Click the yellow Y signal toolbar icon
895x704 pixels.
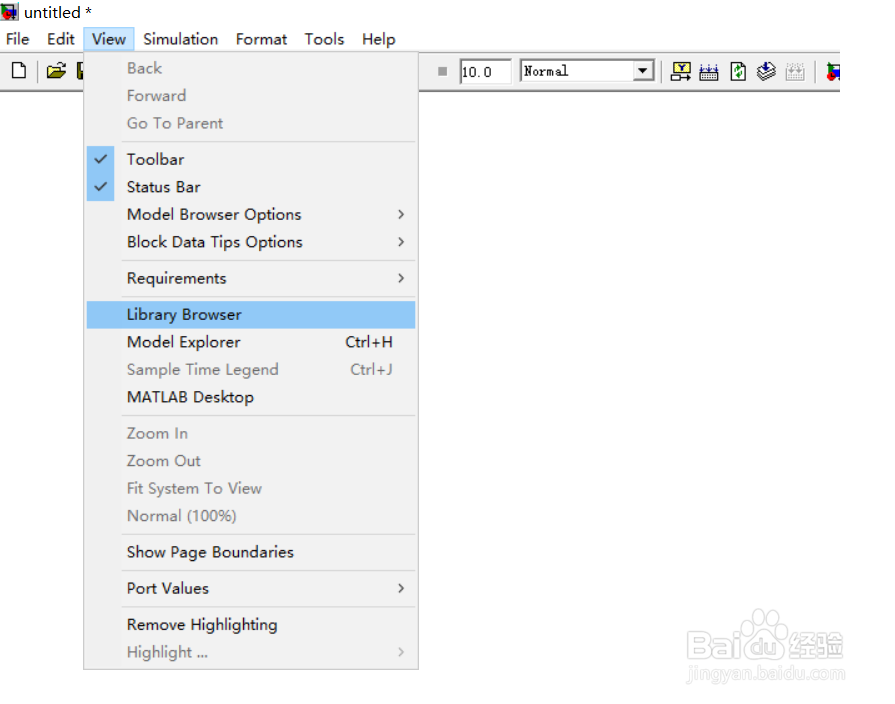point(680,71)
